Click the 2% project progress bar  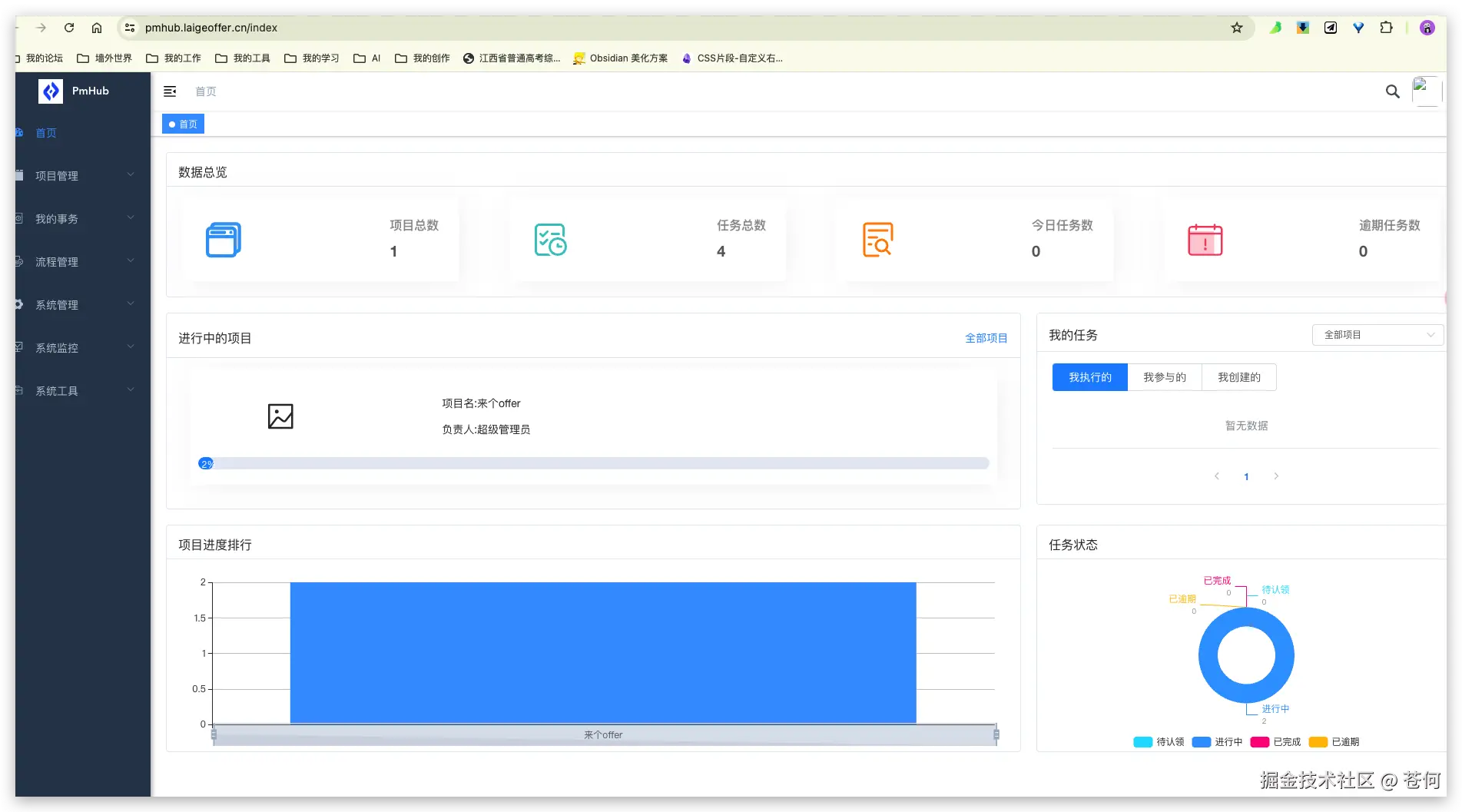pyautogui.click(x=593, y=463)
